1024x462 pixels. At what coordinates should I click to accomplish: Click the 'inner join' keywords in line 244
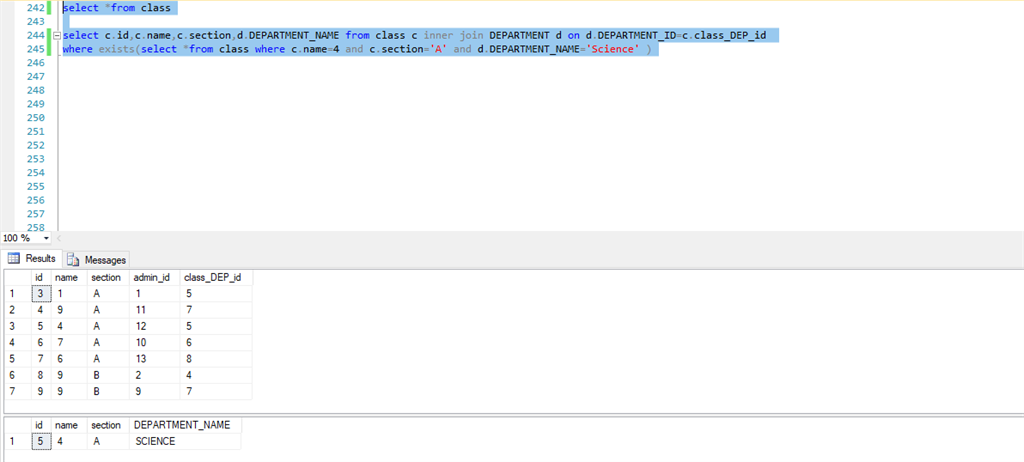point(453,35)
